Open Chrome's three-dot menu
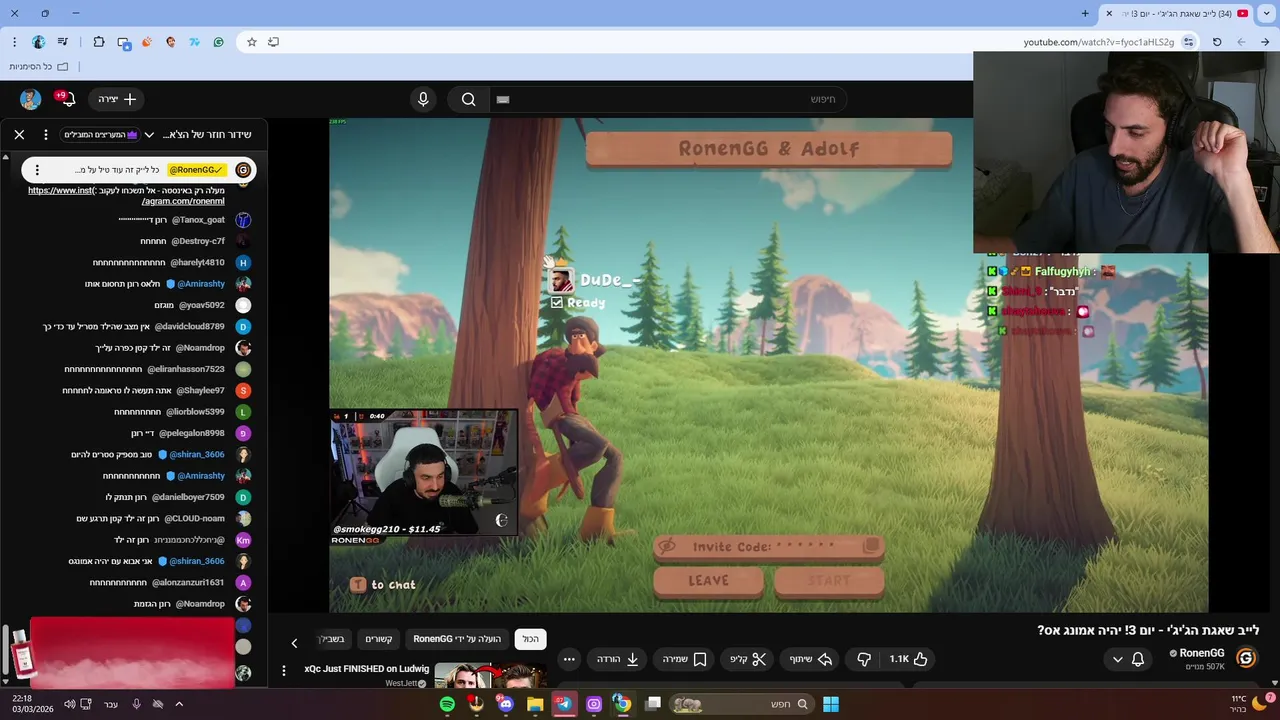Viewport: 1280px width, 720px height. 14,42
